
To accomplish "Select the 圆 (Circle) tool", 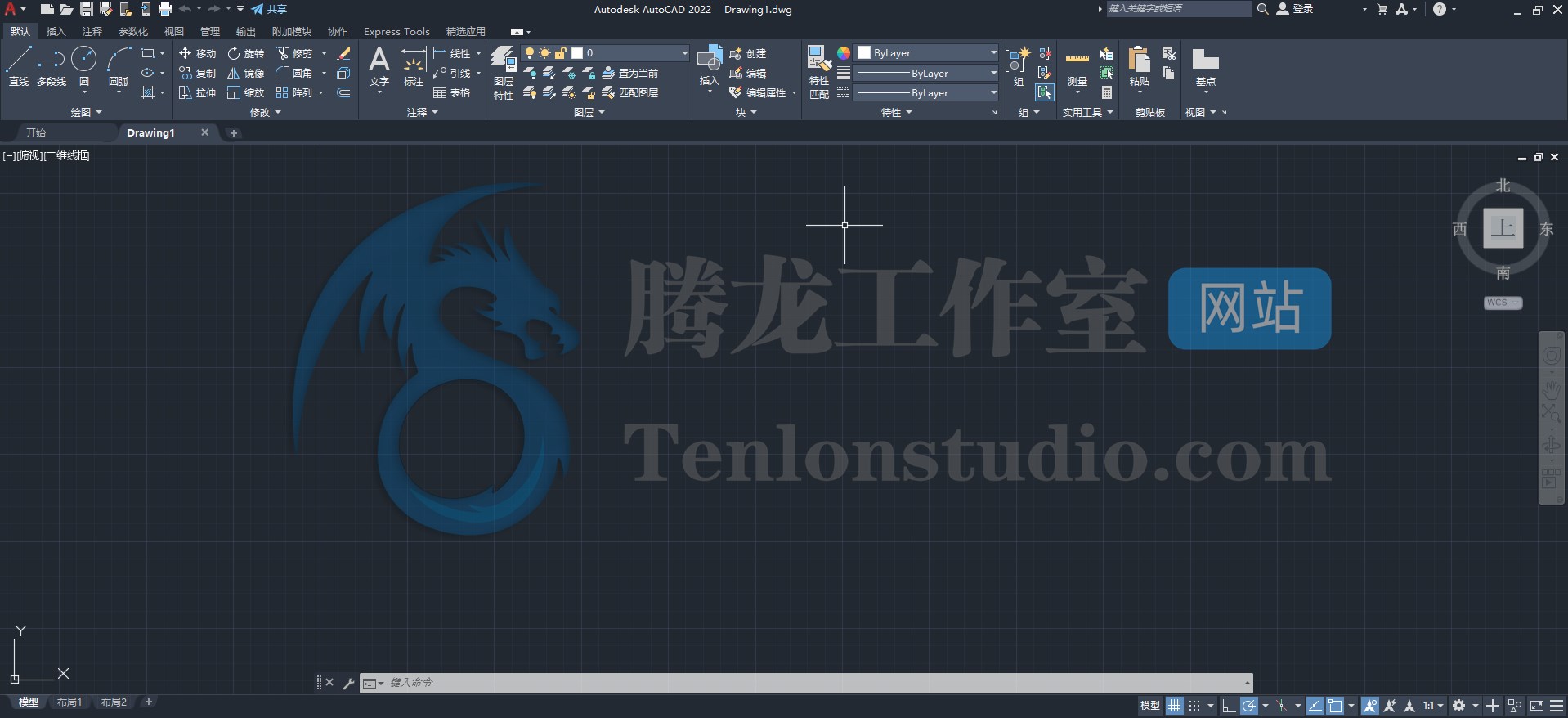I will click(83, 66).
